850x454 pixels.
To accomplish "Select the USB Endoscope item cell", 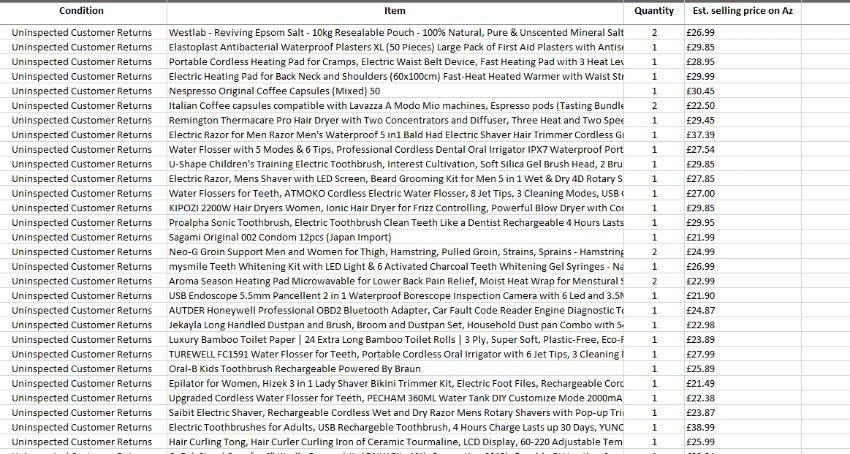I will [x=395, y=296].
